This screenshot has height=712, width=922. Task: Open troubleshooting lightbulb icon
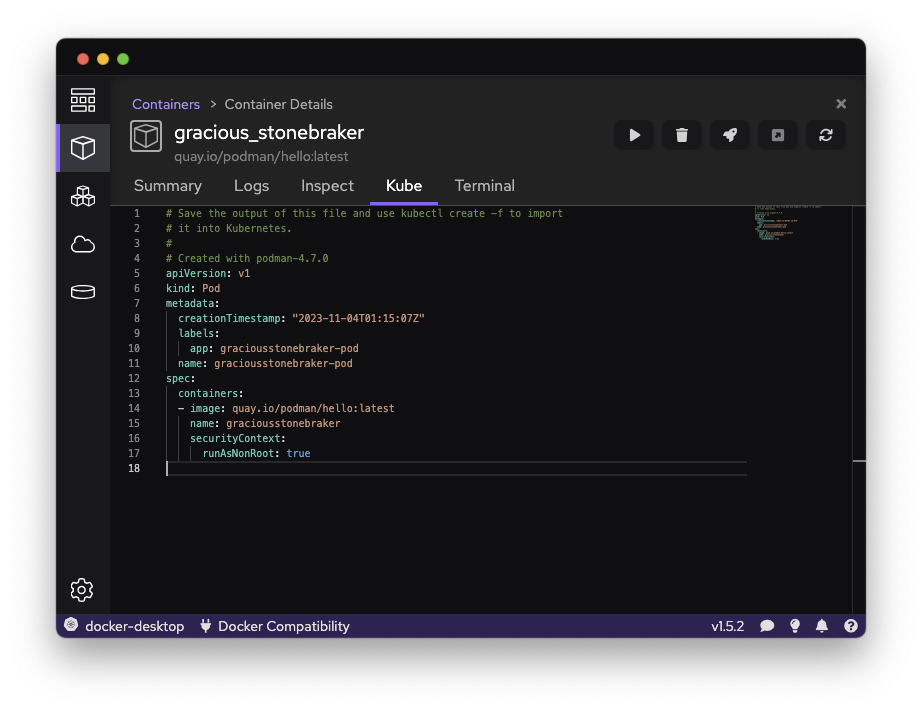(794, 626)
